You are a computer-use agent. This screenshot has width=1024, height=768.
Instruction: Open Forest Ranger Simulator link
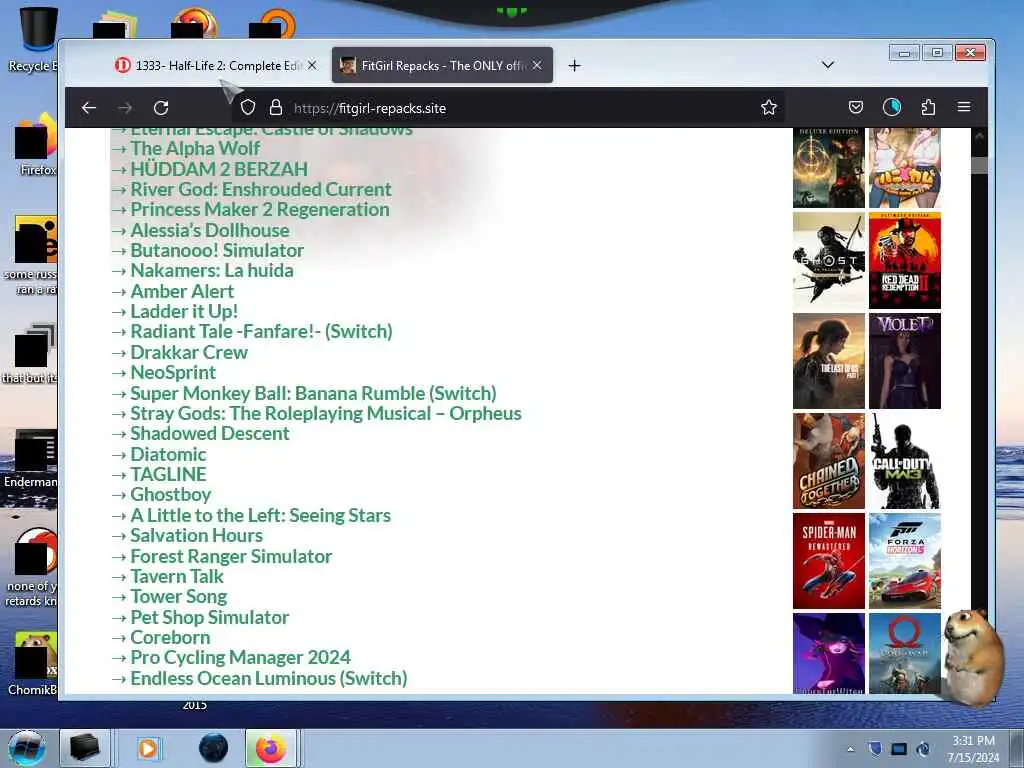(x=231, y=556)
